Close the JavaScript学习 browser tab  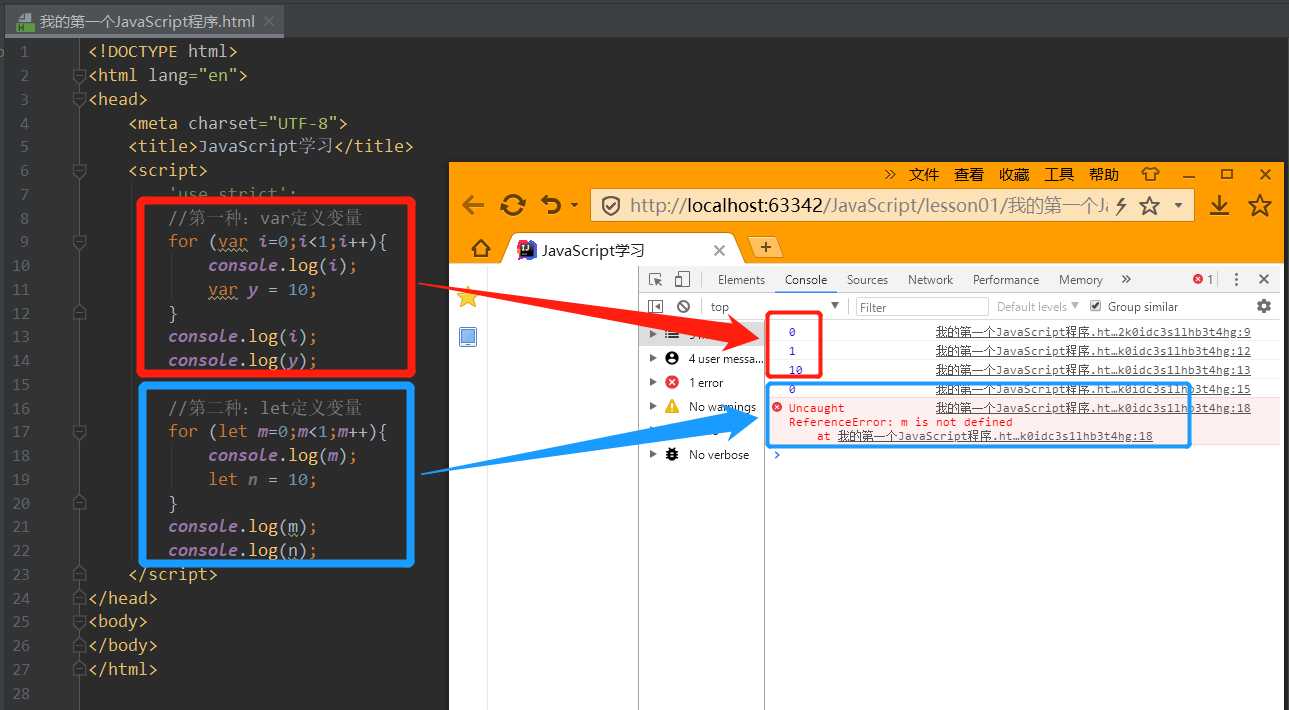719,251
